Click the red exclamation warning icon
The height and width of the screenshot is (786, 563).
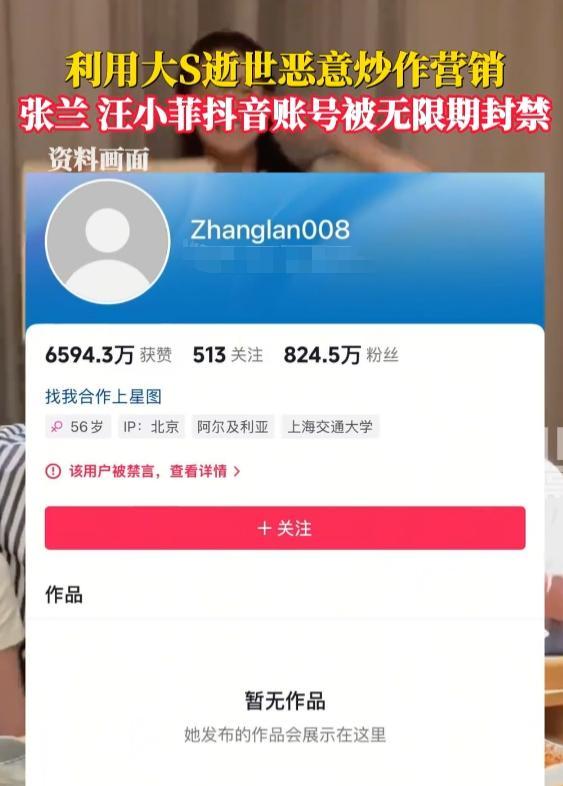point(53,471)
